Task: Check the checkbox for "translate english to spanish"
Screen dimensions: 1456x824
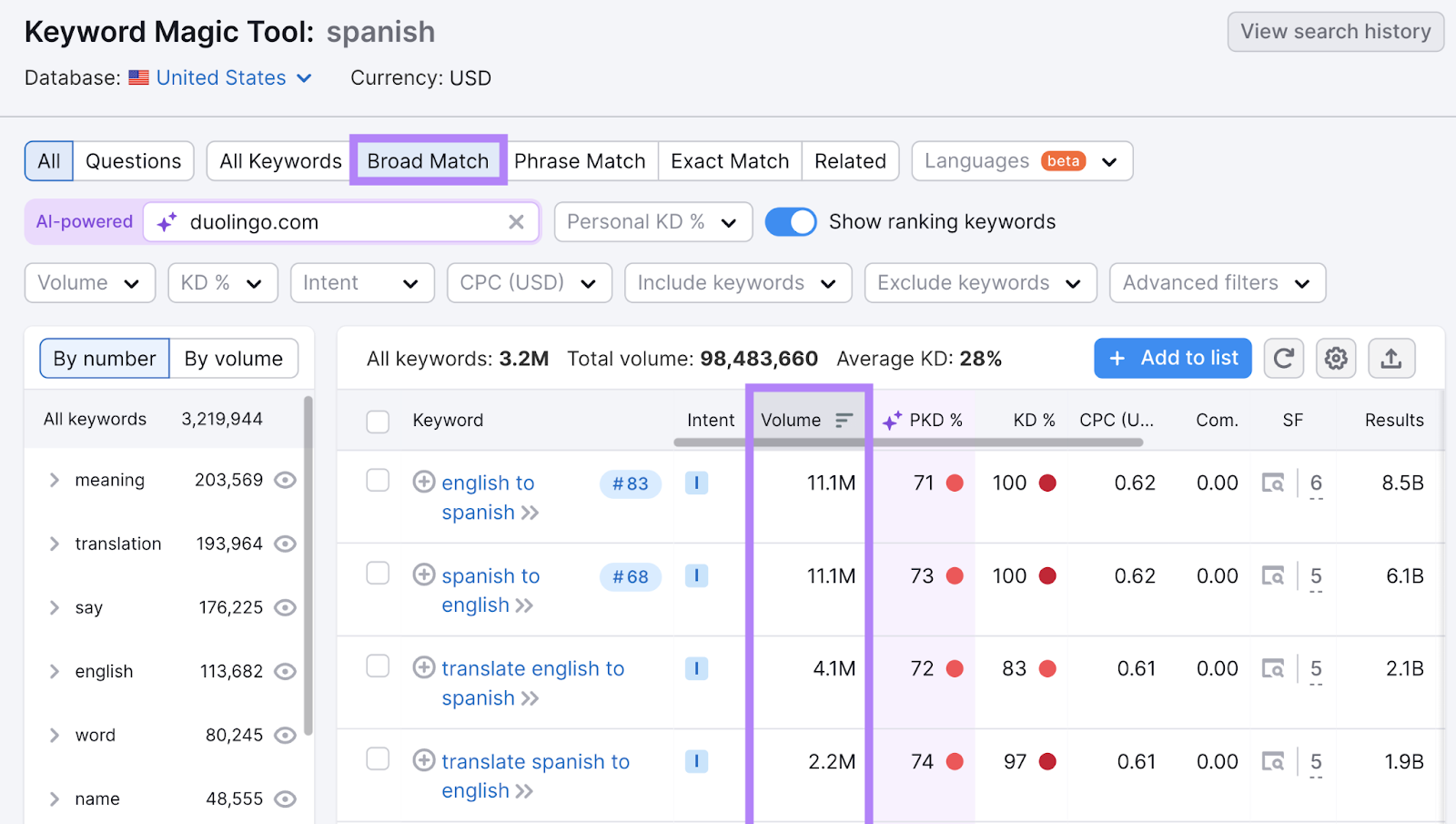Action: pos(378,666)
